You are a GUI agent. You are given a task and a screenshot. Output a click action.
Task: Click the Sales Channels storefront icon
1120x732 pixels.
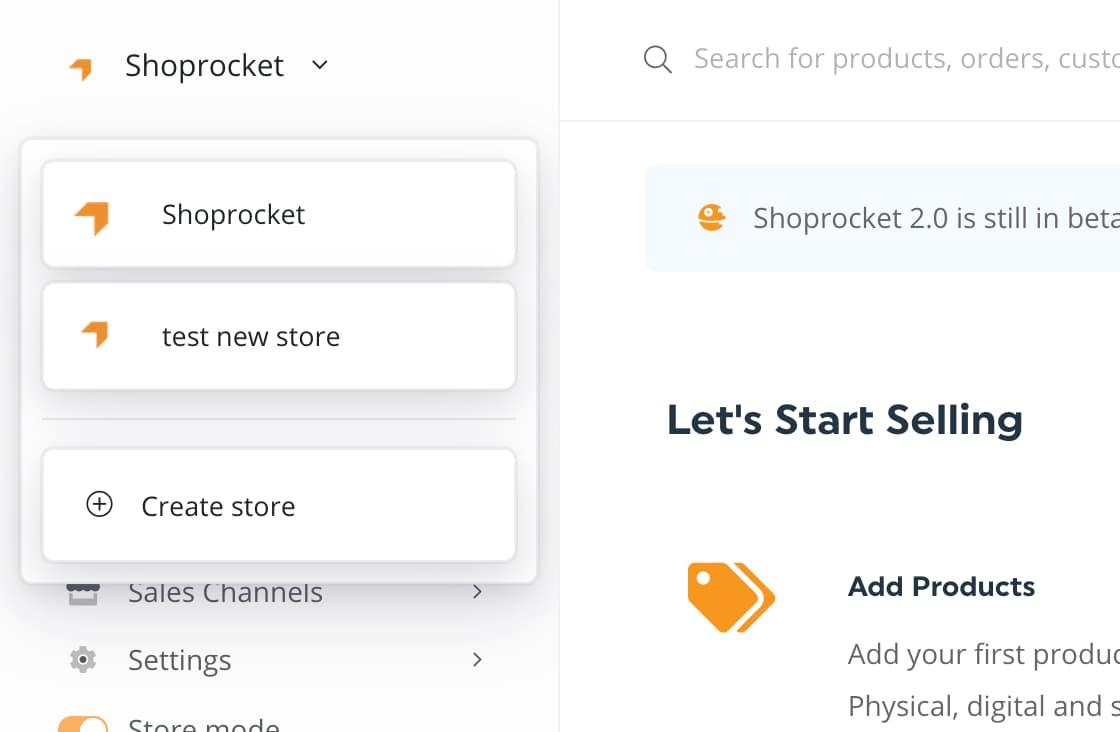(83, 594)
